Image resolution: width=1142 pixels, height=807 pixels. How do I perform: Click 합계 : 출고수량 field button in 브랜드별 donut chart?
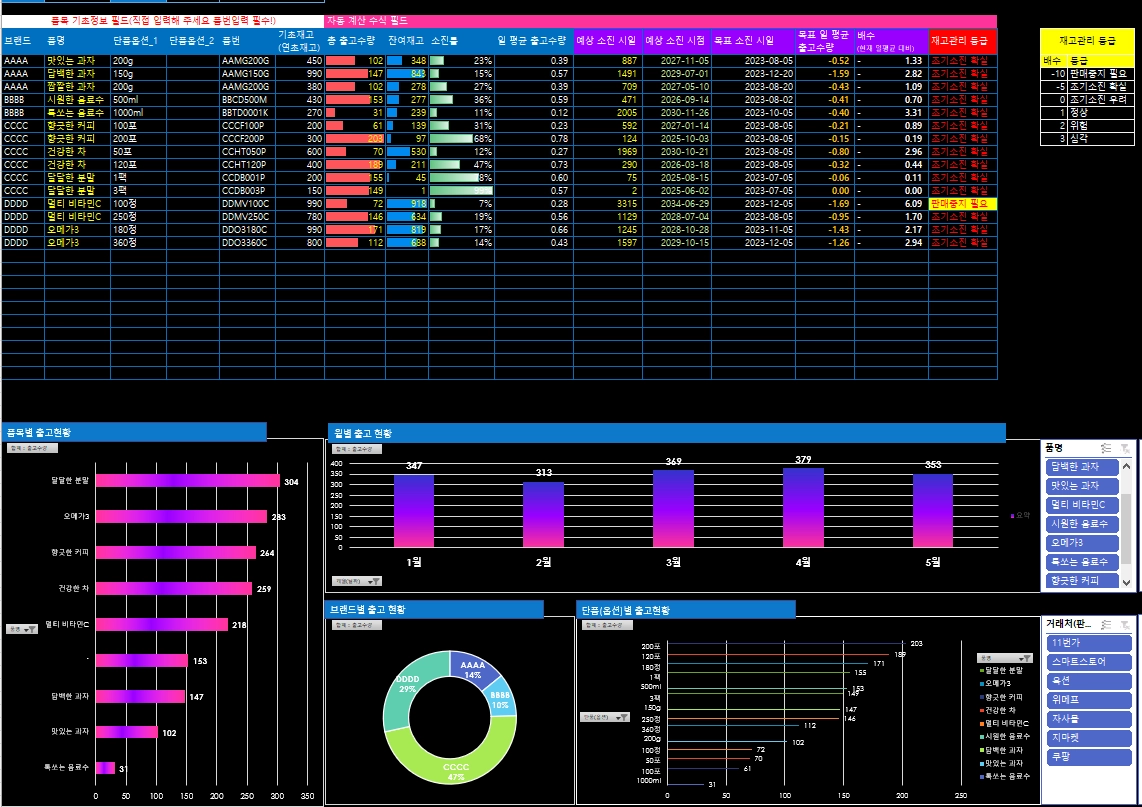coord(357,625)
